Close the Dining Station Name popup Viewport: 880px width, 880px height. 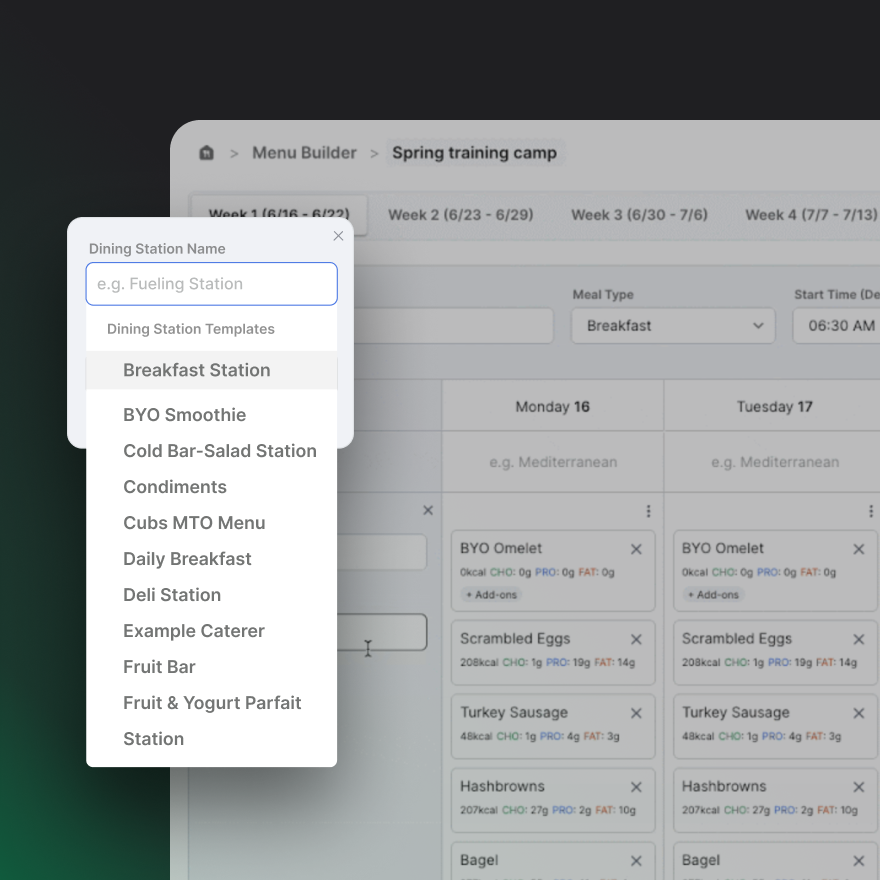[338, 236]
